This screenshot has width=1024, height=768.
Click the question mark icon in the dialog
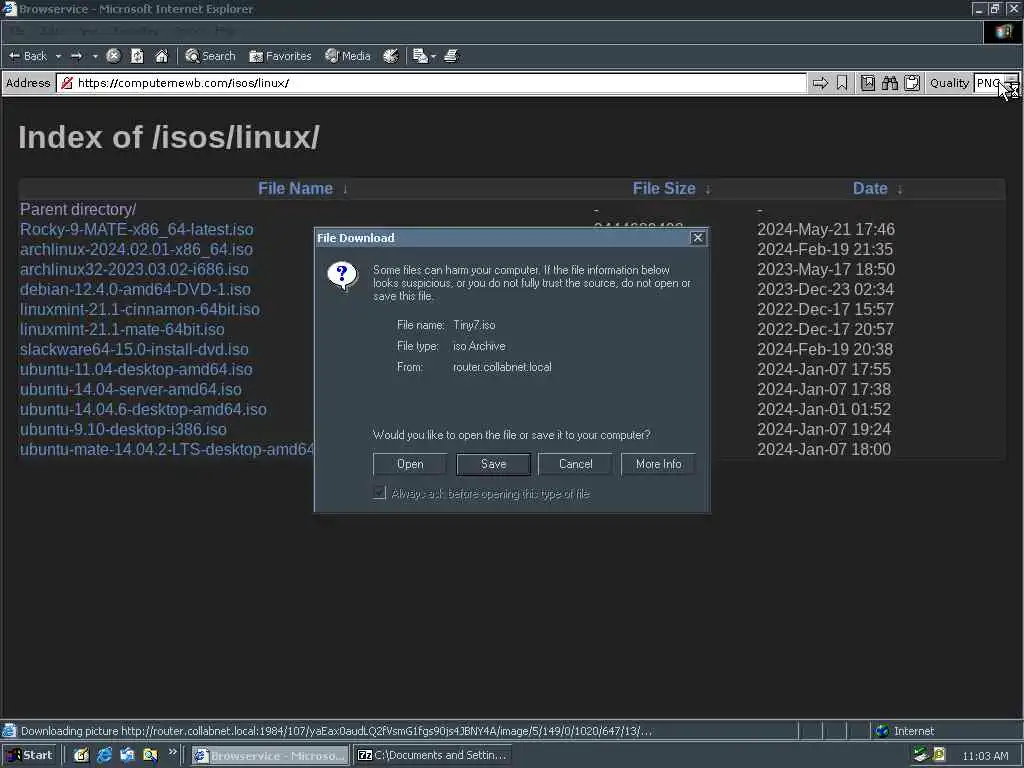tap(342, 276)
